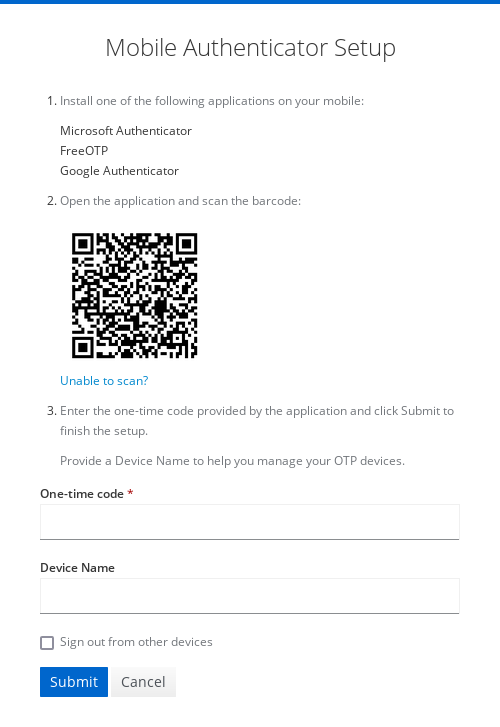
Task: Click the "Sign out from other devices" label
Action: (x=136, y=642)
